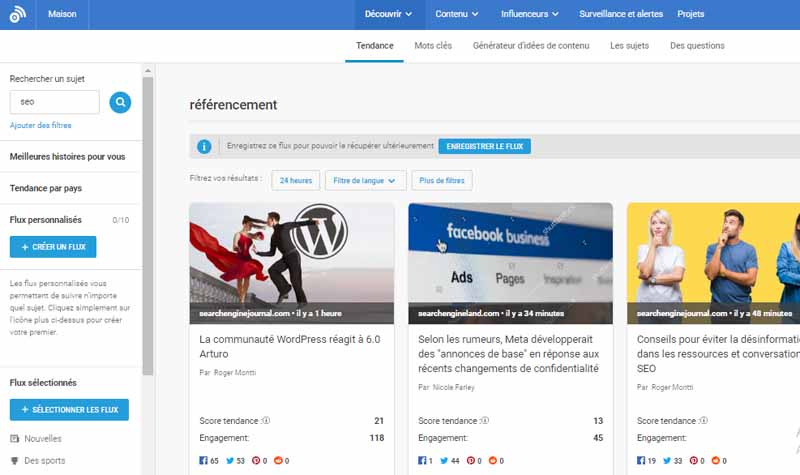Click the ENREGISTRER LE FLUX button
The image size is (800, 475).
[485, 146]
